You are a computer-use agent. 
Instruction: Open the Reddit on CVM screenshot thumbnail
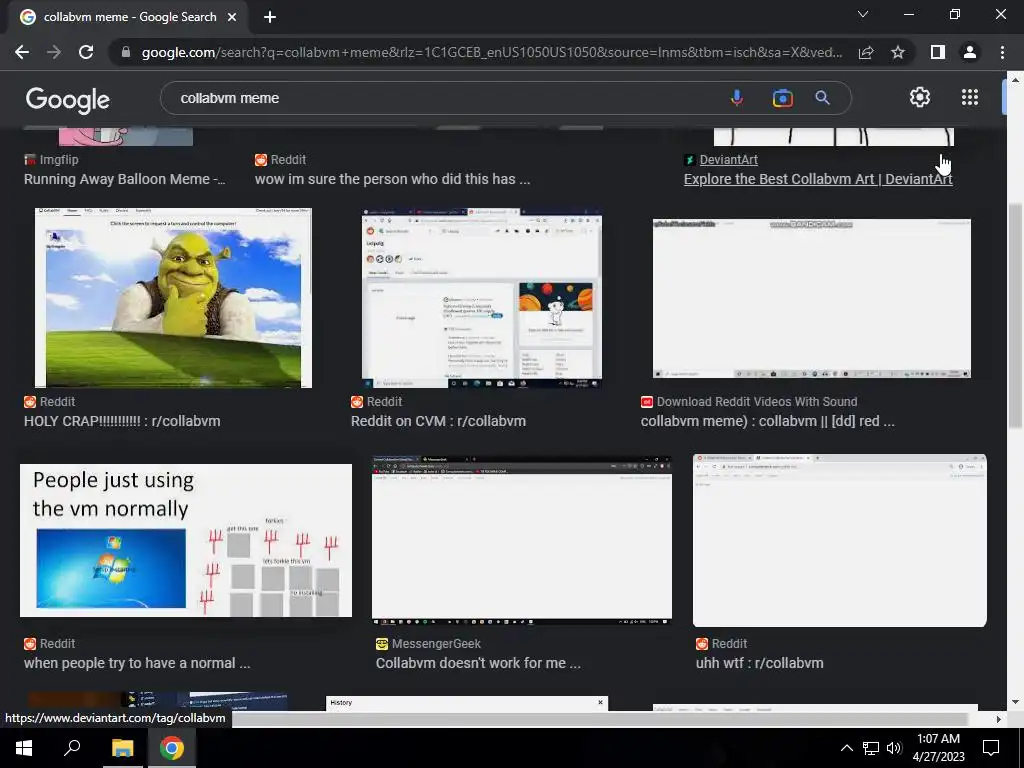[x=482, y=298]
